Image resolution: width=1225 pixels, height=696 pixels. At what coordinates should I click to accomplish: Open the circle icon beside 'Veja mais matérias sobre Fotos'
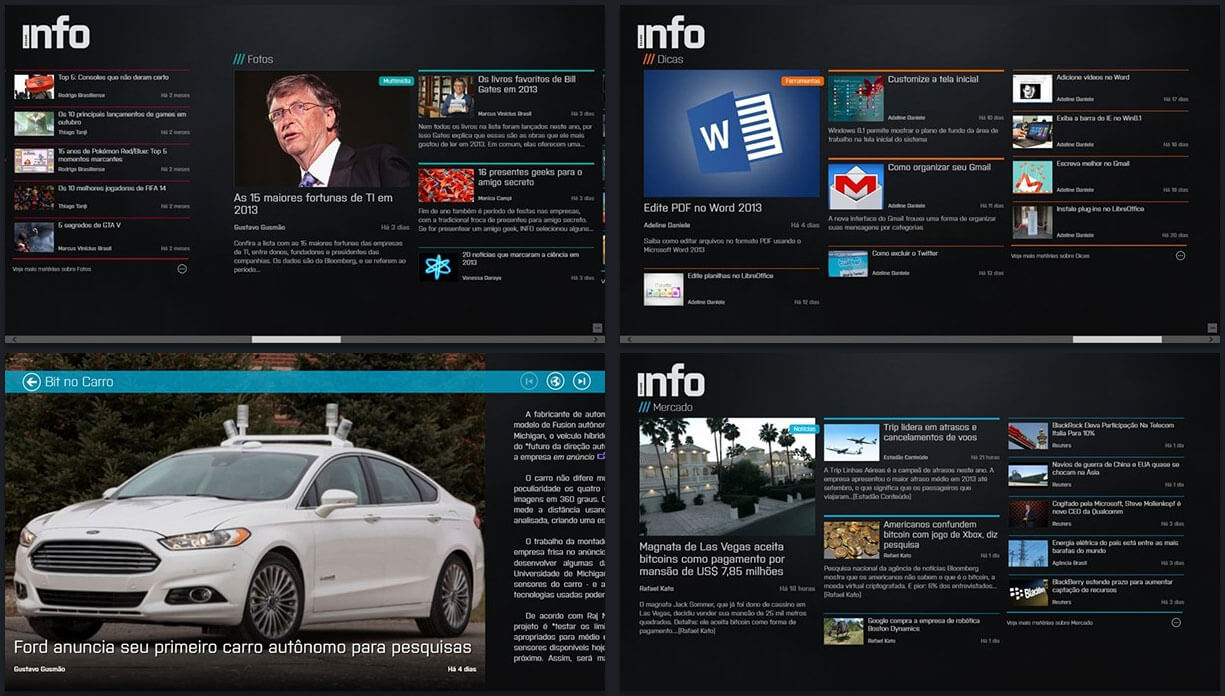coord(182,269)
